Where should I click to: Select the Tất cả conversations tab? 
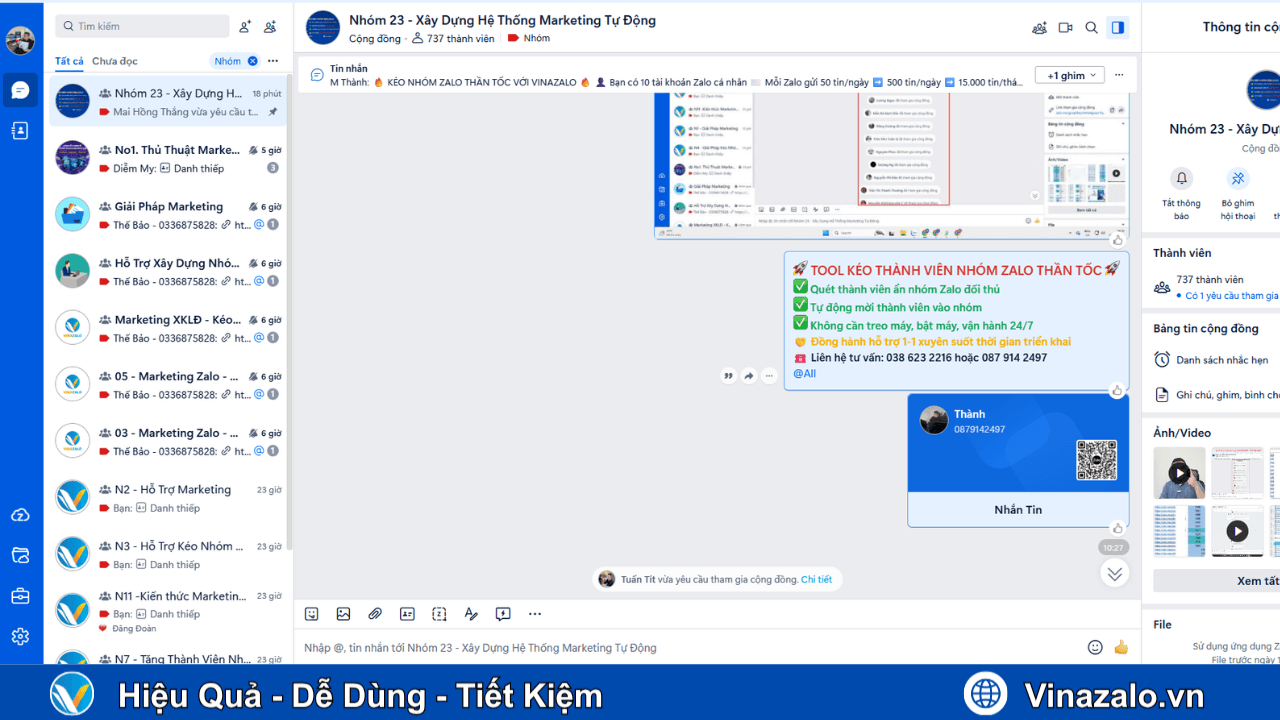pyautogui.click(x=69, y=61)
